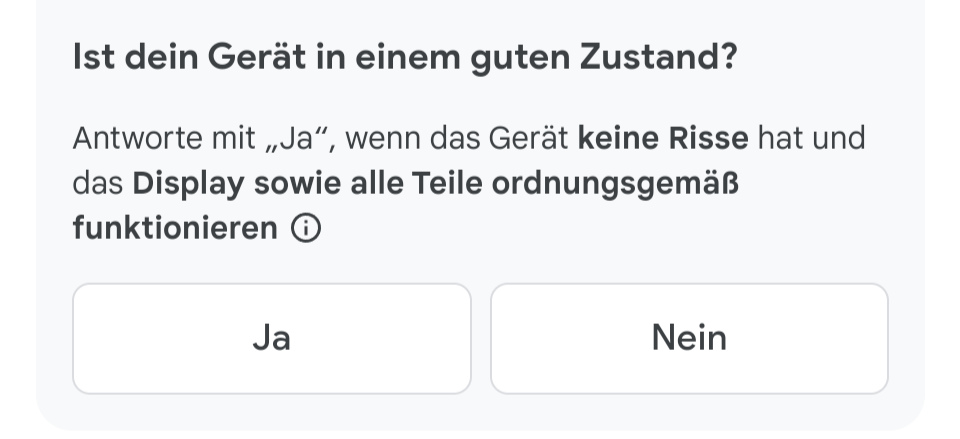960x439 pixels.
Task: Click the word "funktionieren"
Action: point(174,229)
